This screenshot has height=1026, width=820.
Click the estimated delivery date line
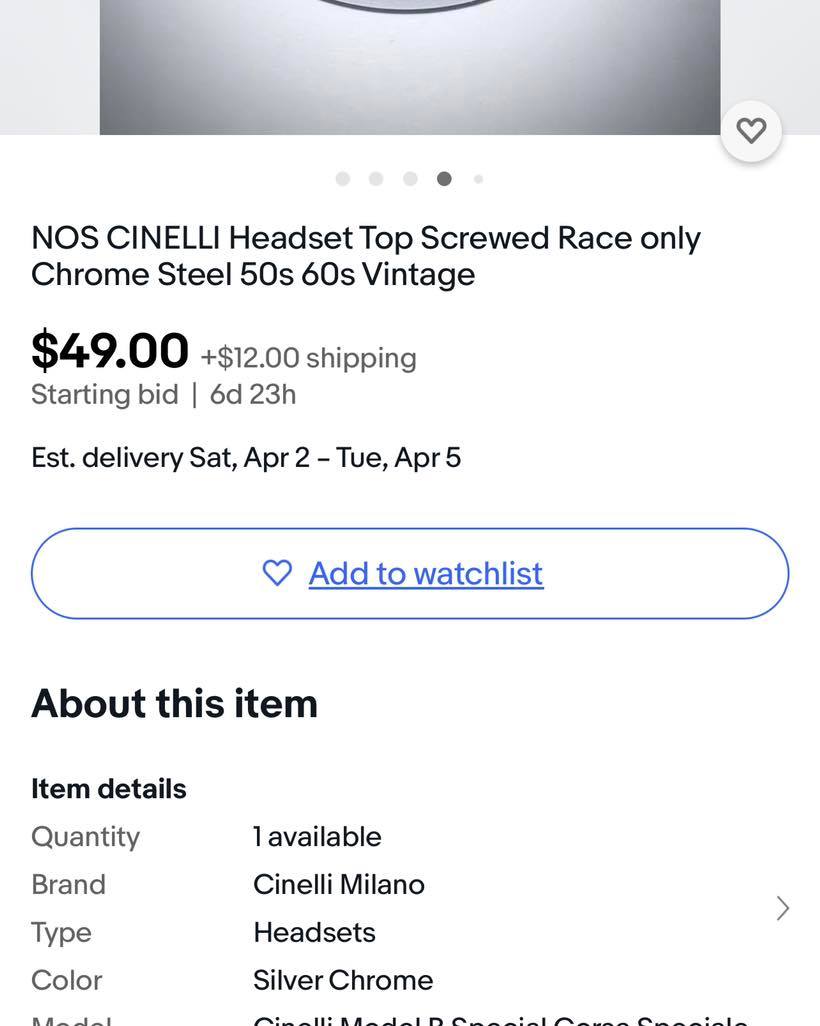tap(246, 458)
